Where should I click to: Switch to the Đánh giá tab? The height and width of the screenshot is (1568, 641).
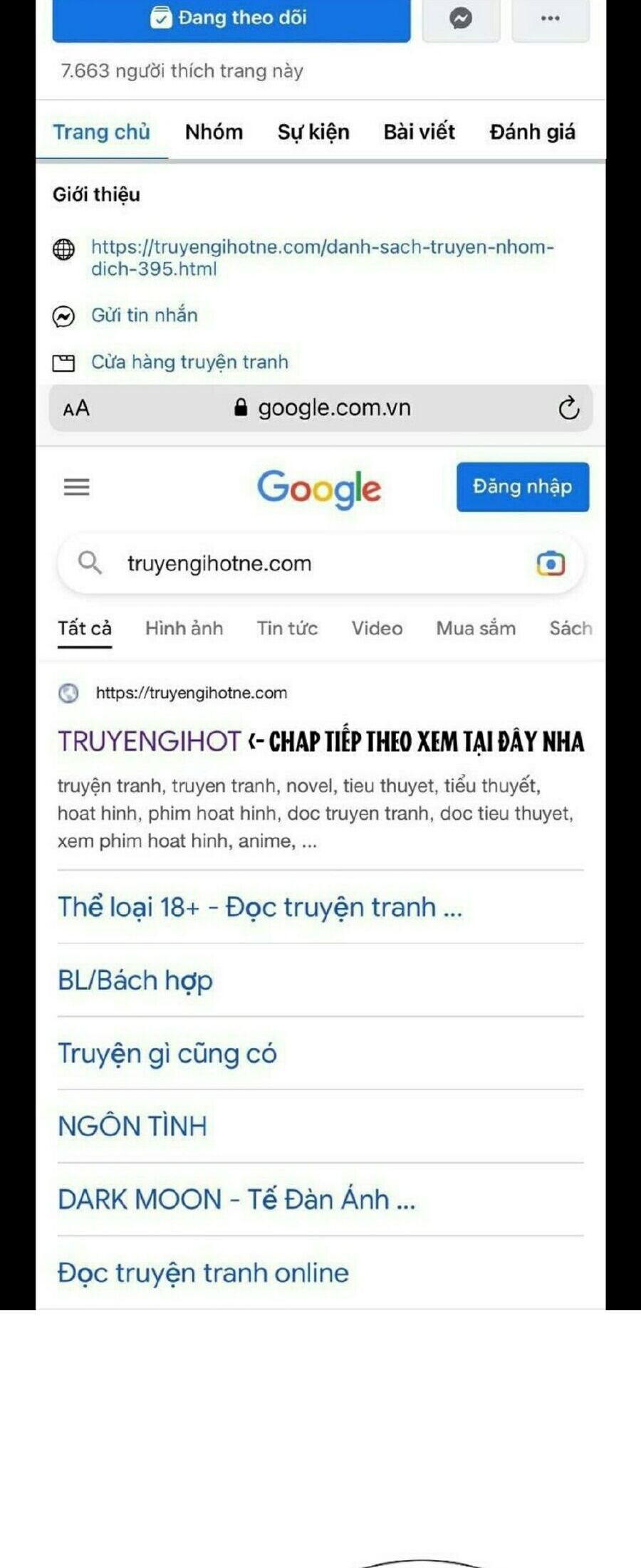pos(532,132)
